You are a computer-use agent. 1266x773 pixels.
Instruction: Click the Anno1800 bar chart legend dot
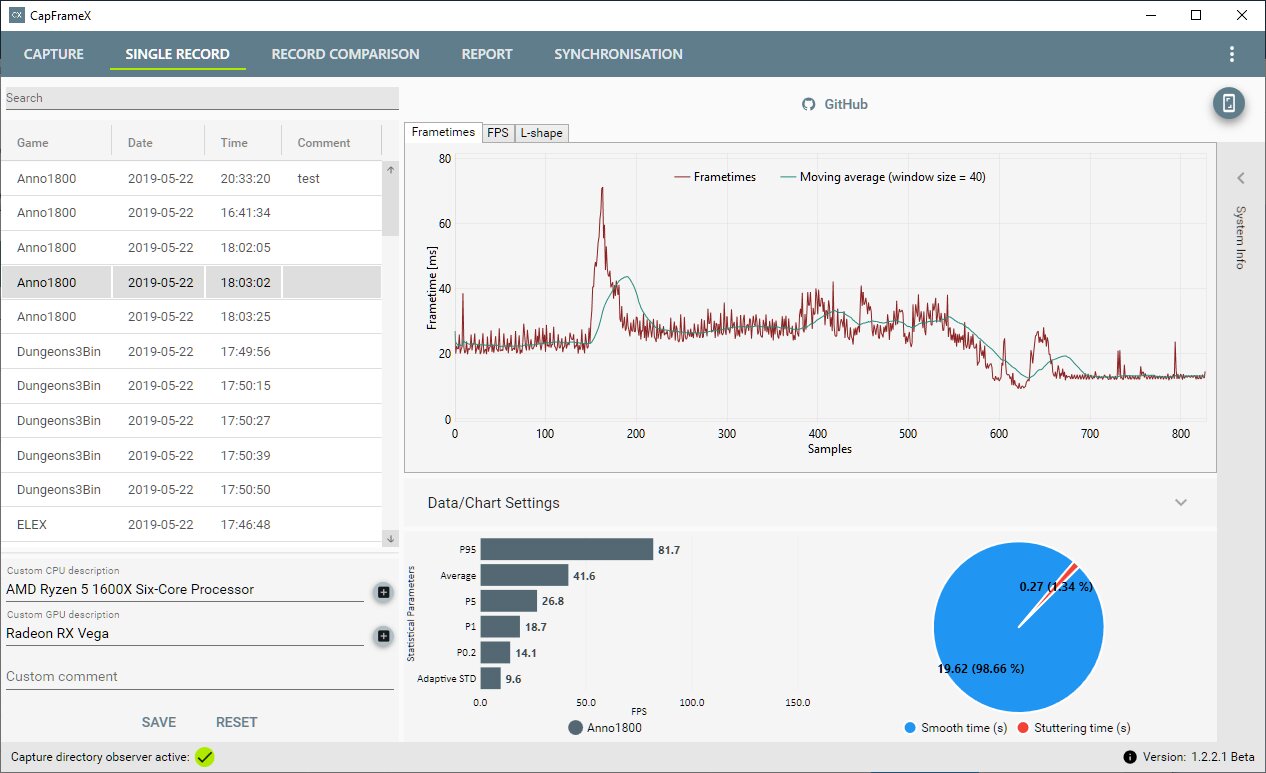click(575, 728)
